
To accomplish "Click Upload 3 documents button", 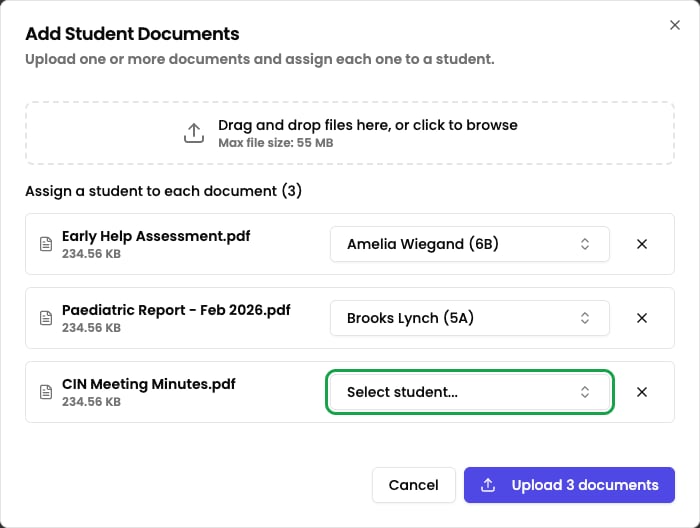I will (569, 485).
